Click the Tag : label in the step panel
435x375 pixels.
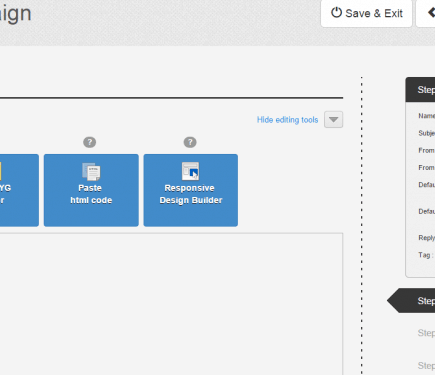tap(426, 255)
